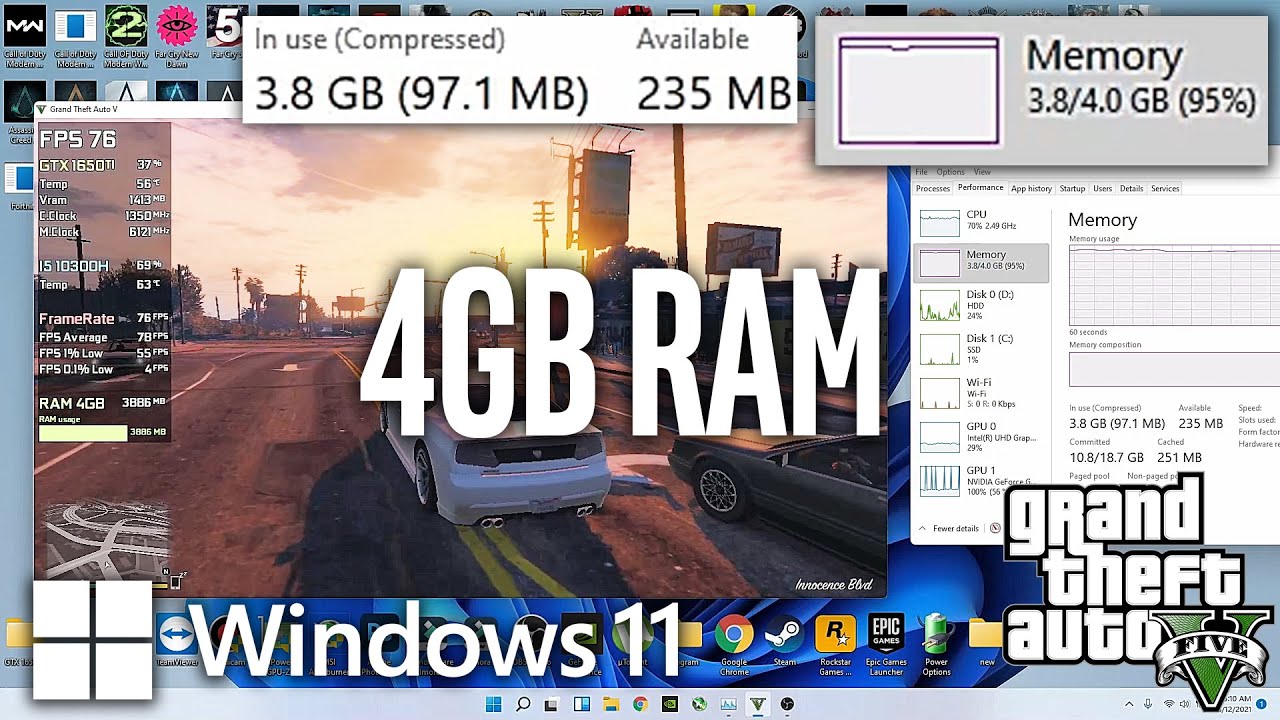This screenshot has width=1280, height=720.
Task: Go to the Details tab
Action: (x=1131, y=188)
